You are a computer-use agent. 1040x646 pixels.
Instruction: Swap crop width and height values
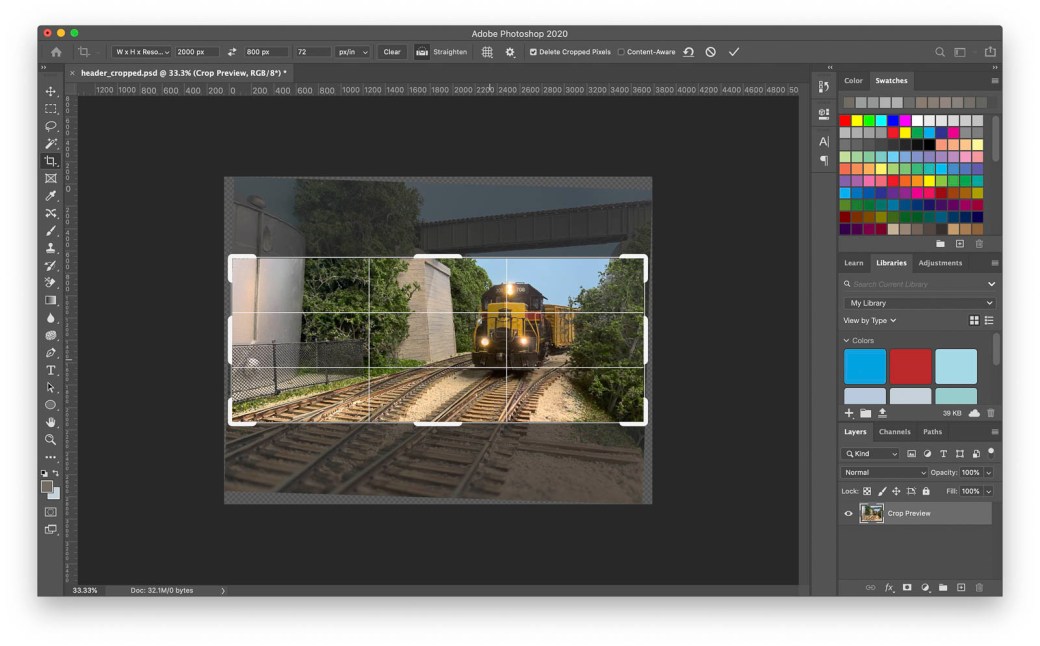click(232, 52)
